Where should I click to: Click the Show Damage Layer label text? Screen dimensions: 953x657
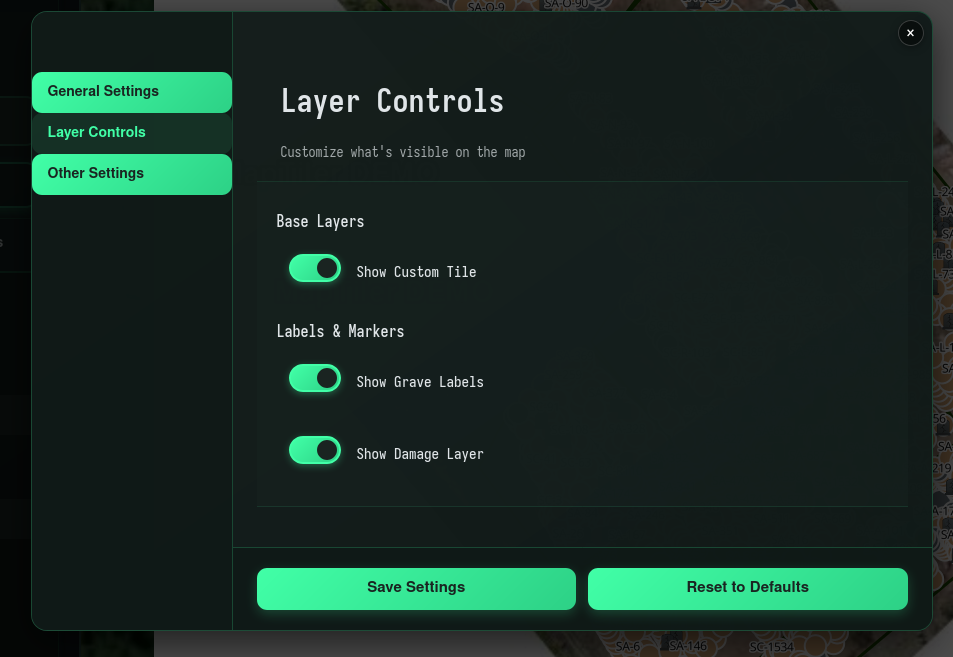(x=420, y=453)
